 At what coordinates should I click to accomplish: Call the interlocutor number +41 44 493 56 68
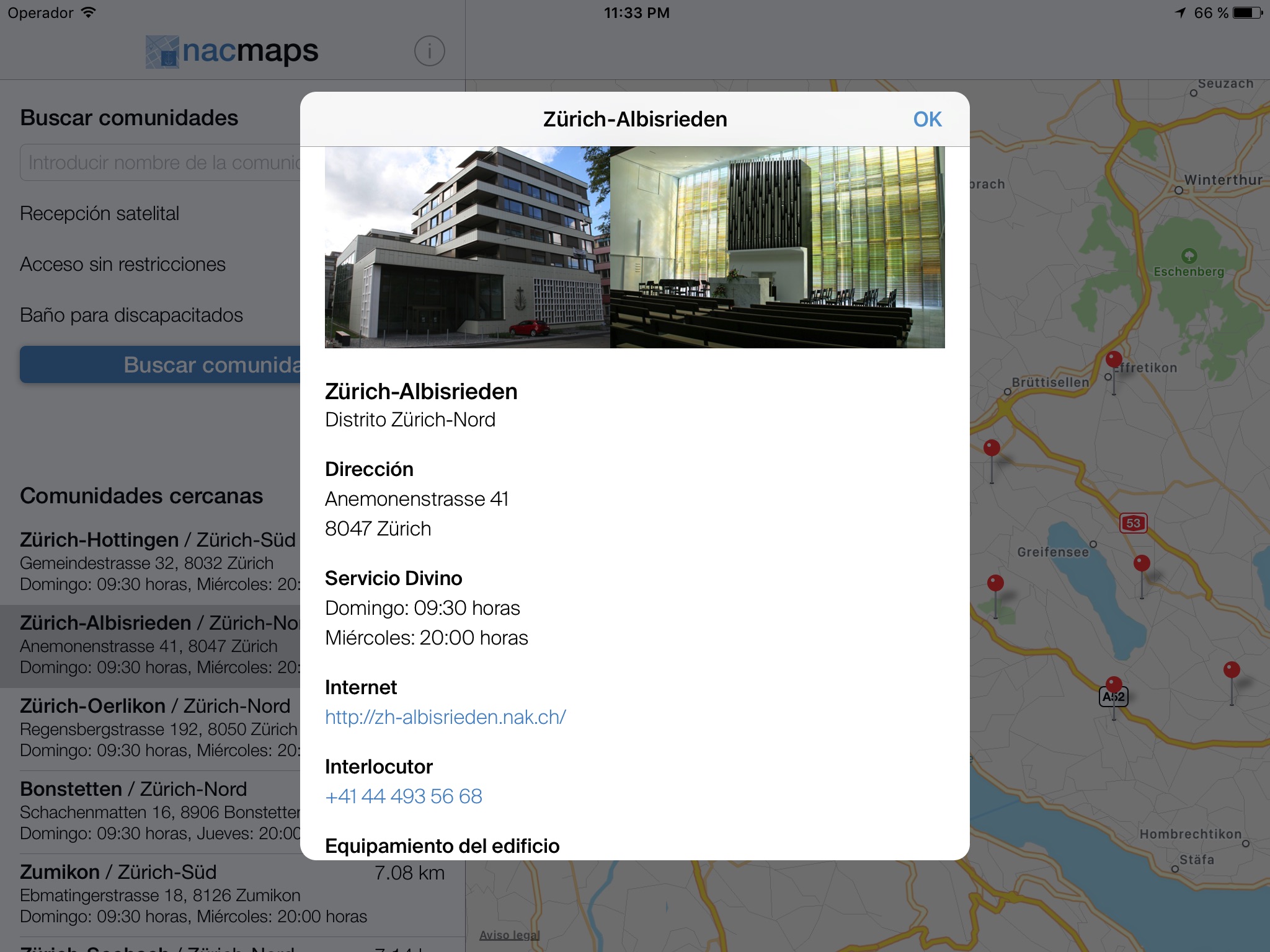pos(404,796)
